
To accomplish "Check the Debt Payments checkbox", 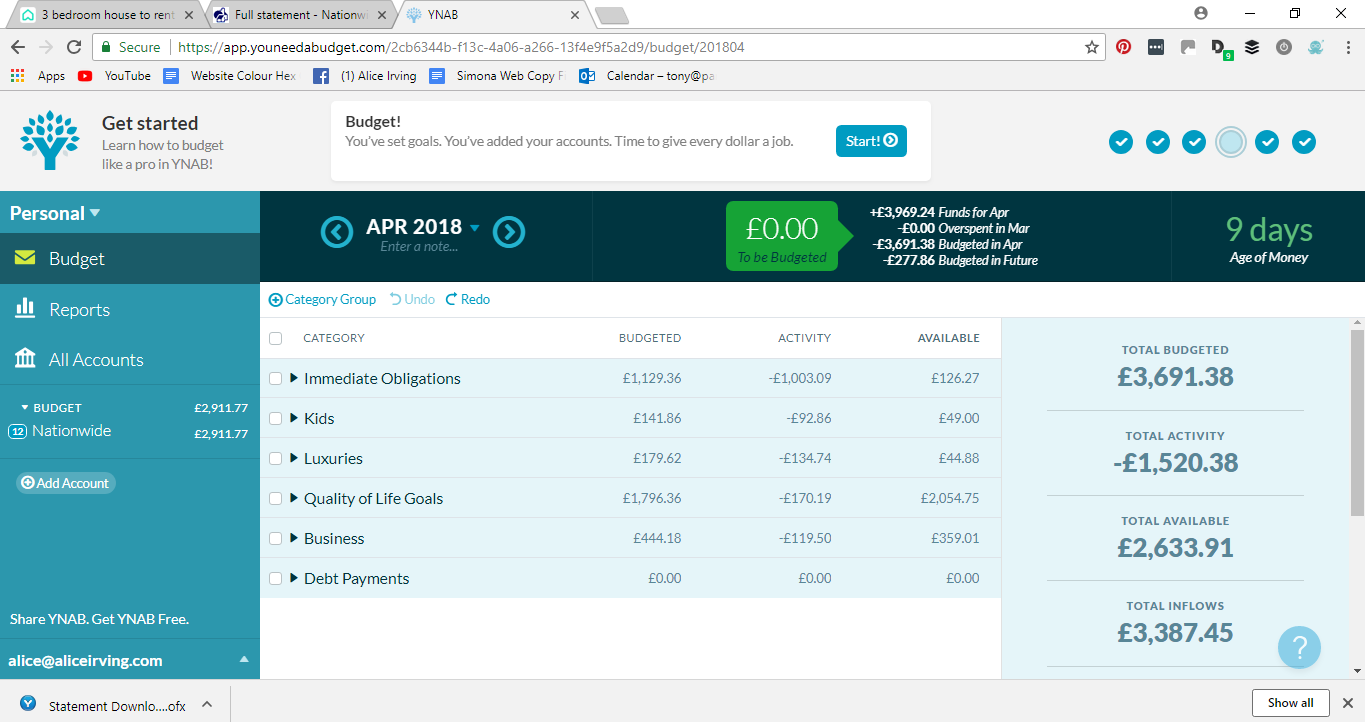I will 276,579.
